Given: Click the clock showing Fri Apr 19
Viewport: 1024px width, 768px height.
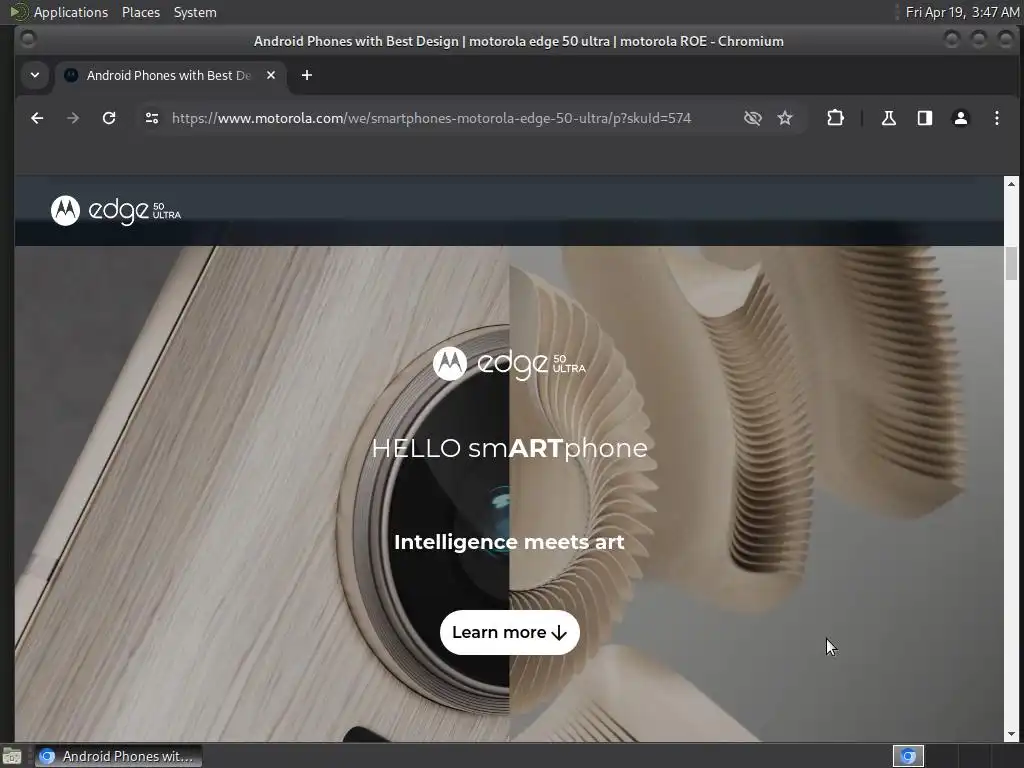Looking at the screenshot, I should point(962,12).
